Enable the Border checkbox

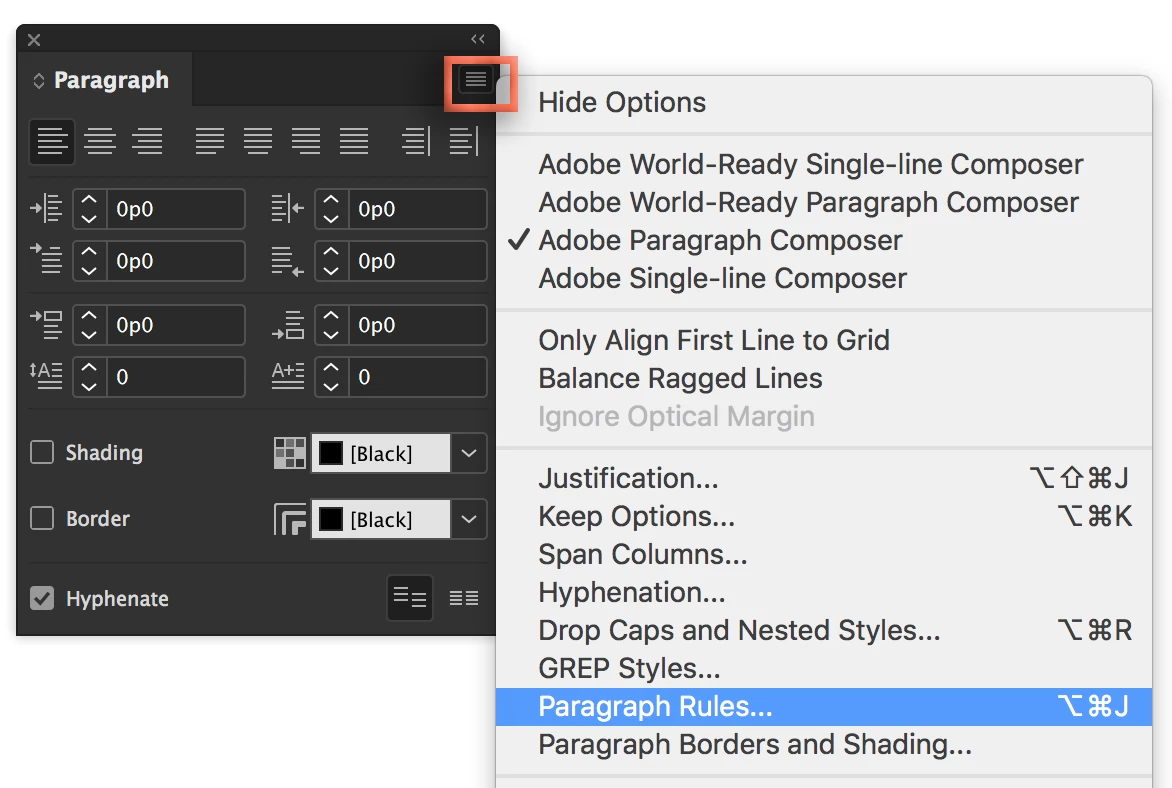click(x=42, y=518)
